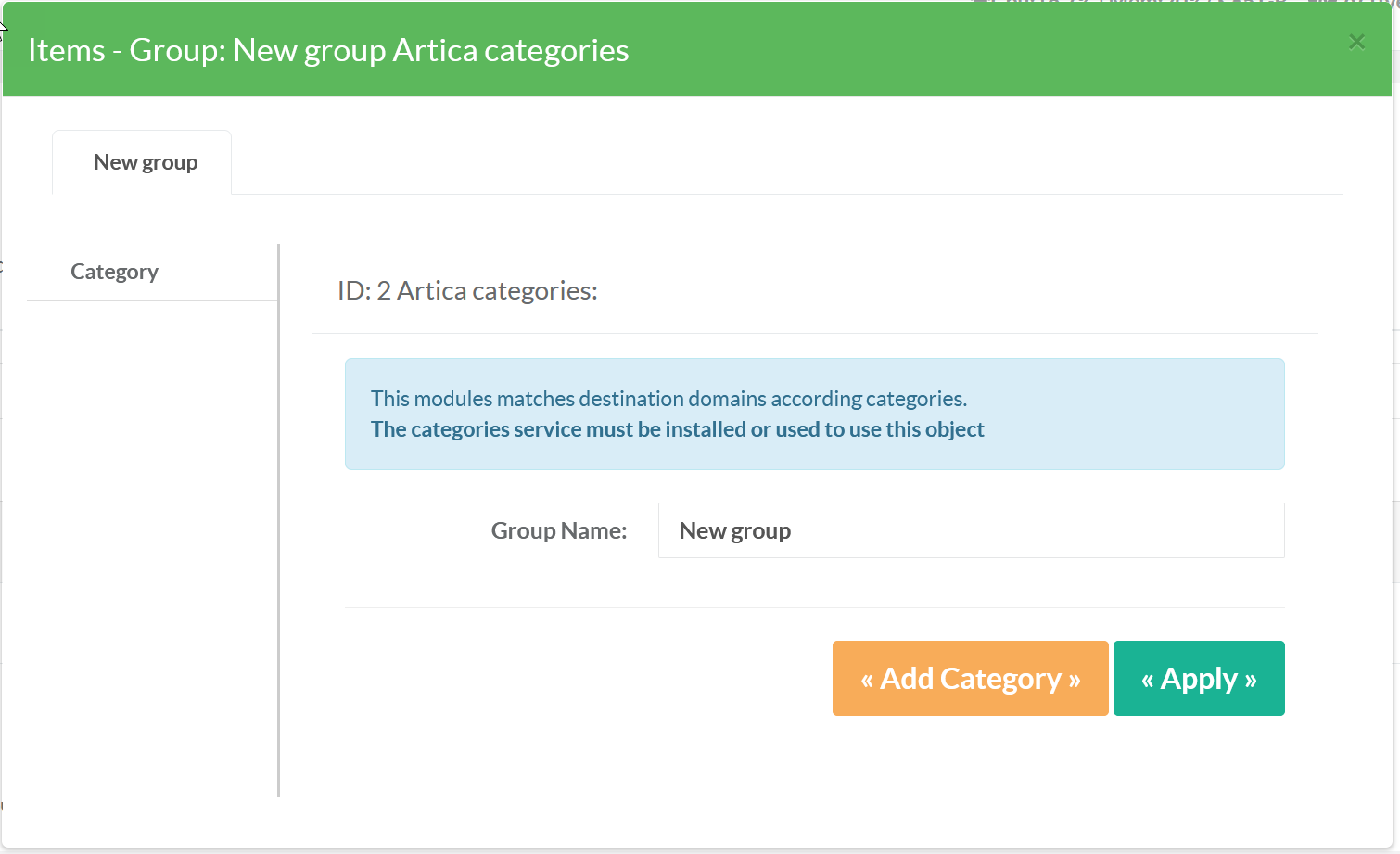This screenshot has height=854, width=1400.
Task: Click the 'This modules matches destination domains' text
Action: 668,399
